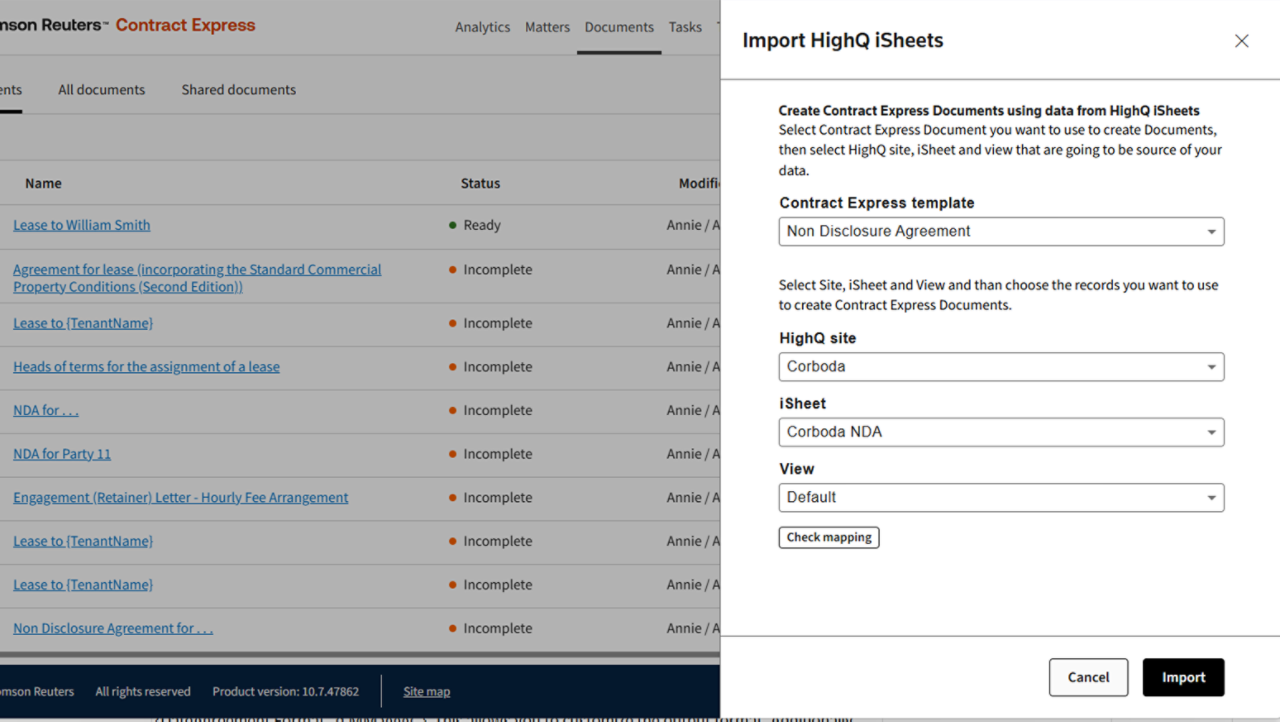The width and height of the screenshot is (1280, 722).
Task: Open Heads of terms for assignment link
Action: 146,367
